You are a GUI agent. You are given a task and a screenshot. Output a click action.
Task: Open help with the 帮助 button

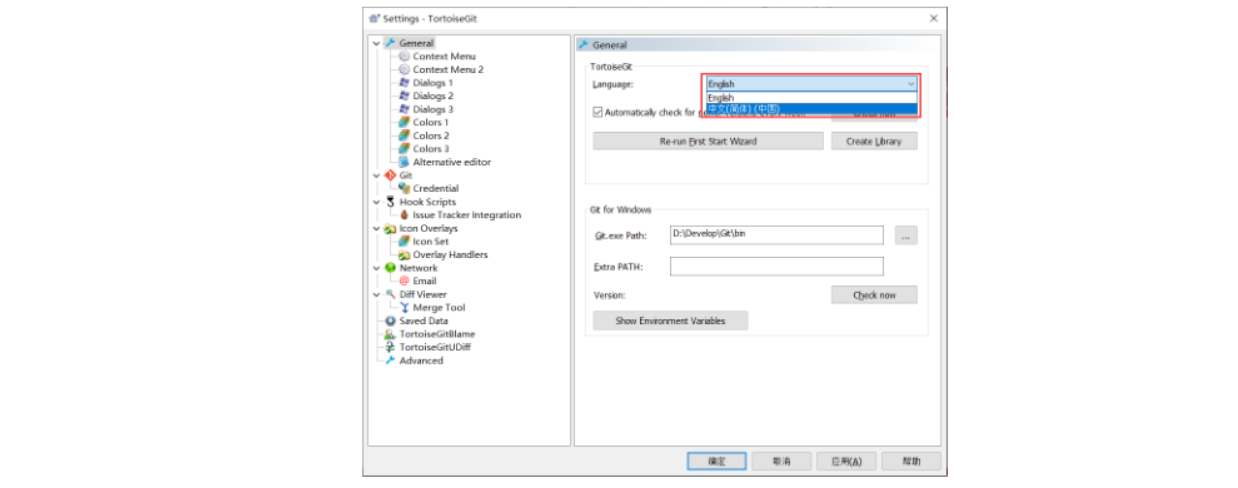911,461
